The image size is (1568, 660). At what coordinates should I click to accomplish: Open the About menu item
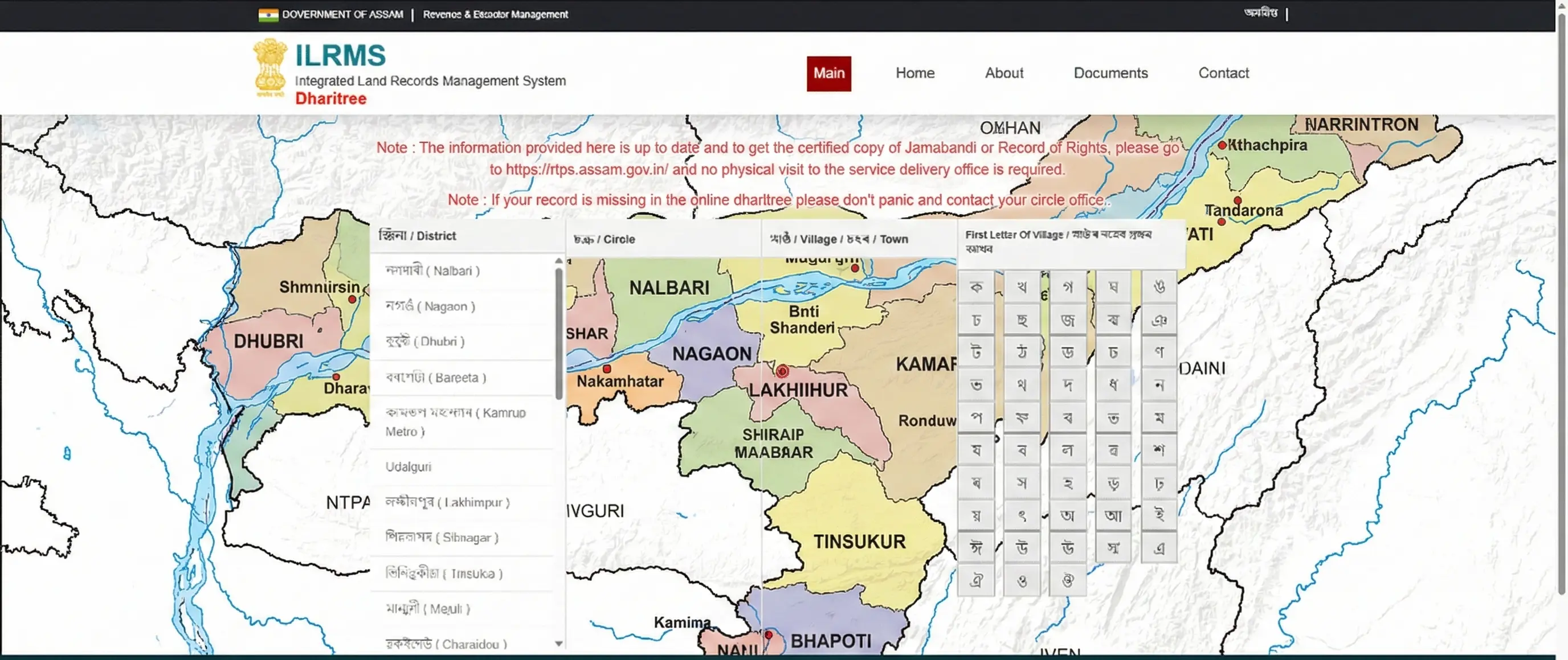point(1004,73)
